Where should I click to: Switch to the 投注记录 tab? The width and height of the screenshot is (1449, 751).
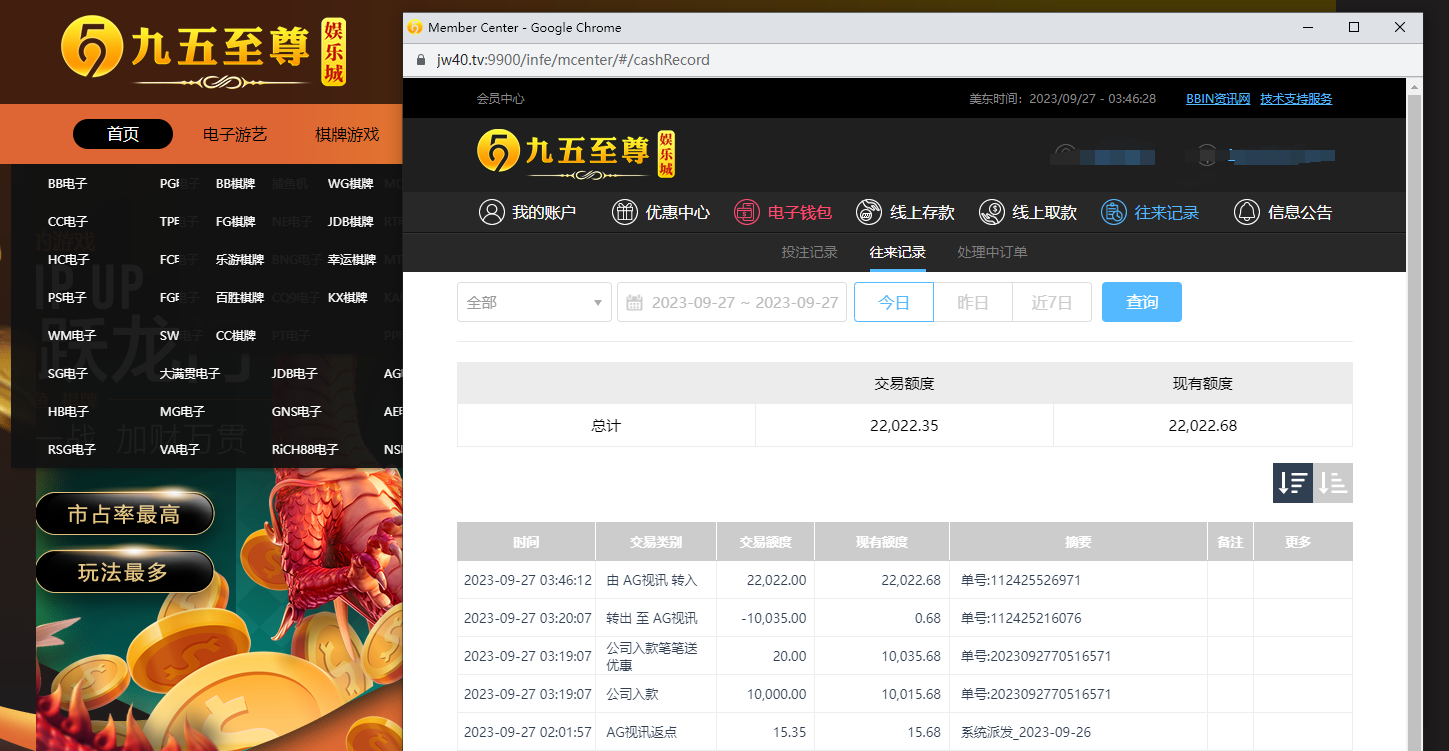809,252
